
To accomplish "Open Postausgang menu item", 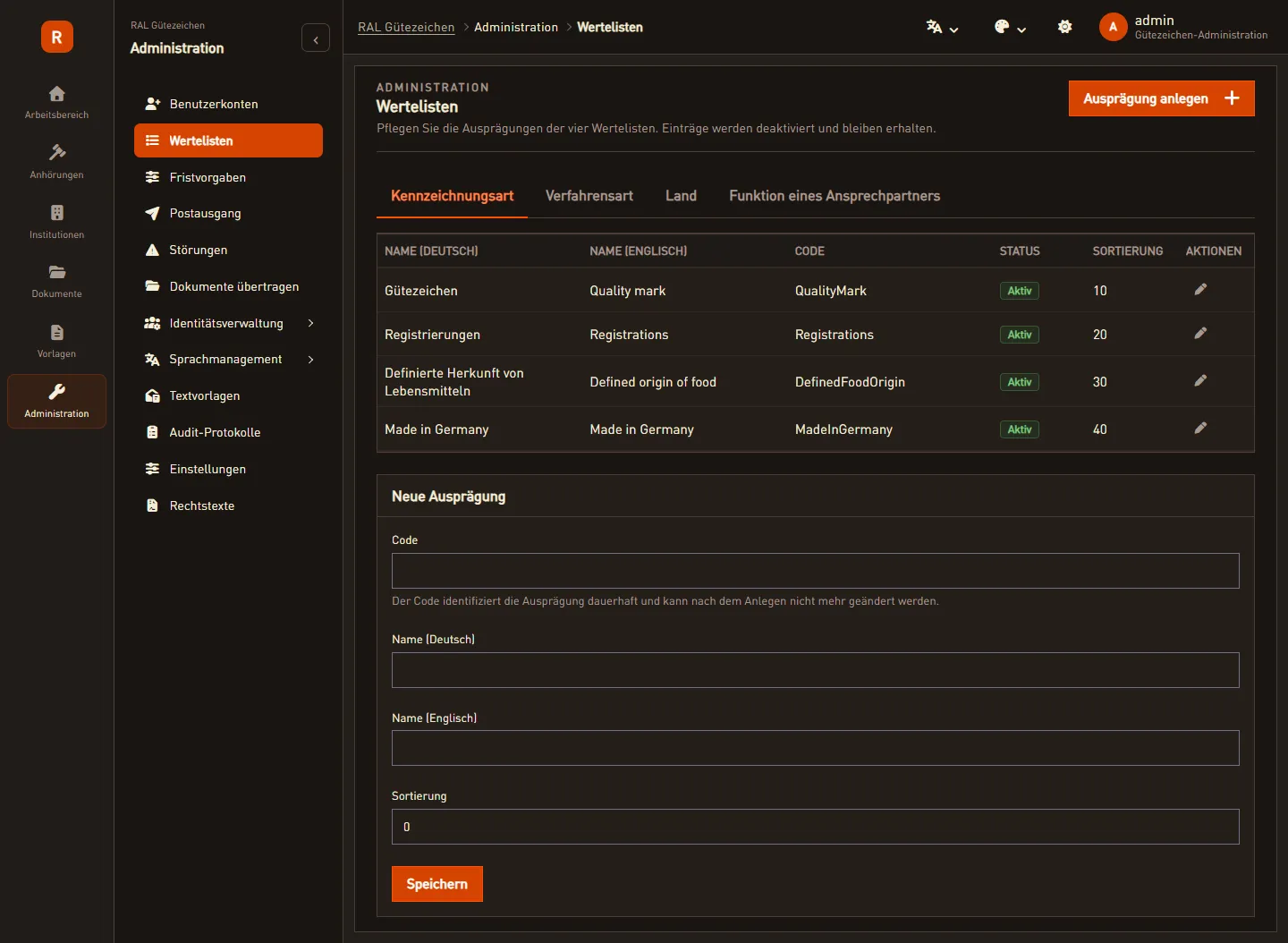I will pos(228,213).
